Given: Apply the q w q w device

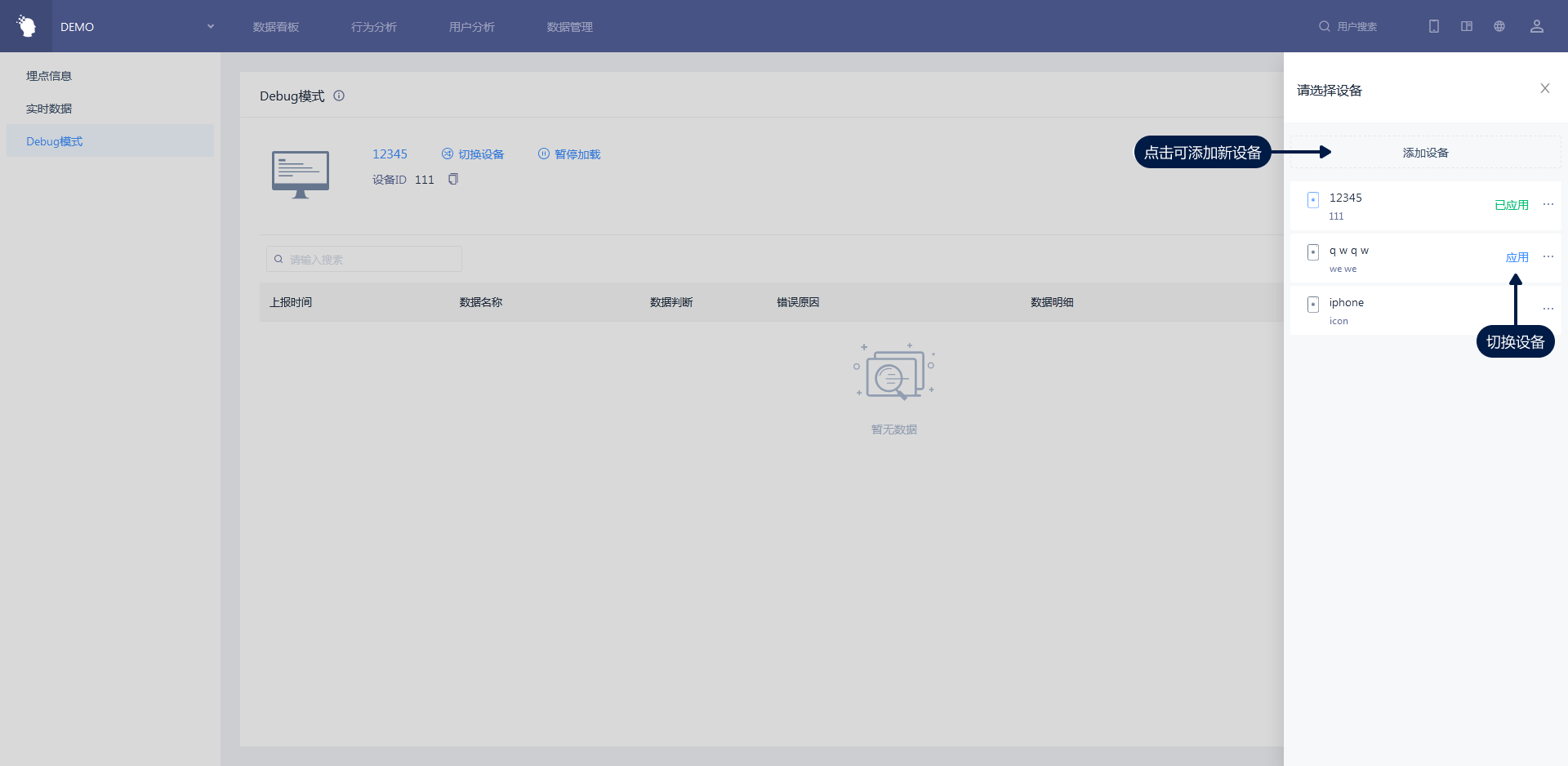Looking at the screenshot, I should (1517, 257).
